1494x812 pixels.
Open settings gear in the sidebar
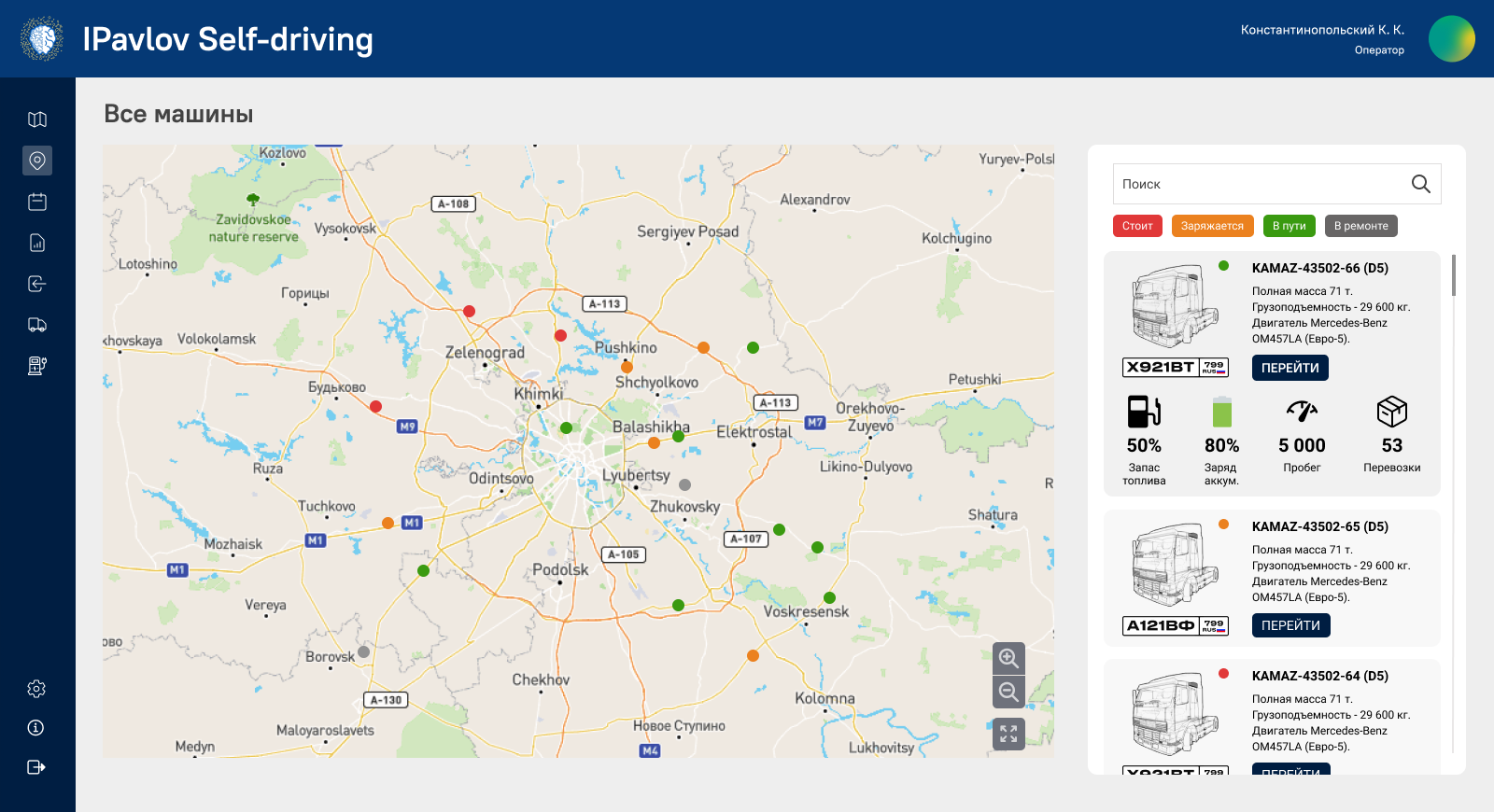click(37, 689)
